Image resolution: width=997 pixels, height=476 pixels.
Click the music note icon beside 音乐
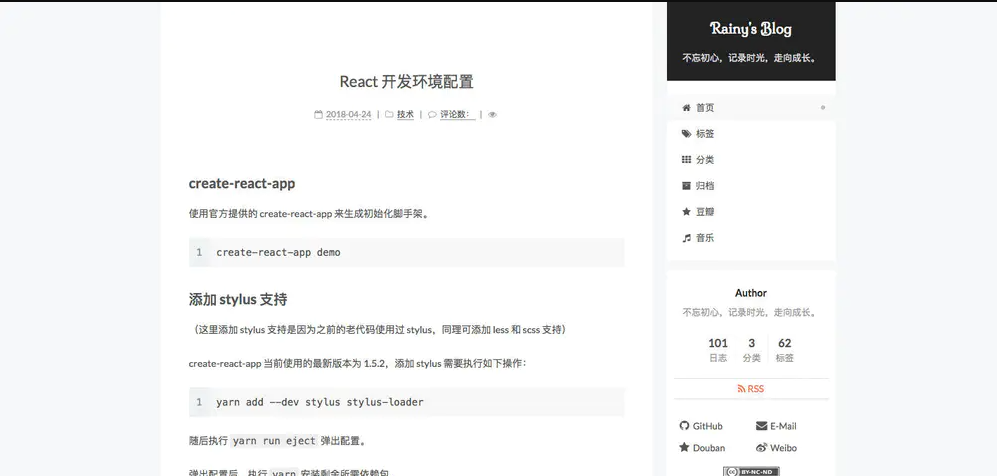pos(686,238)
